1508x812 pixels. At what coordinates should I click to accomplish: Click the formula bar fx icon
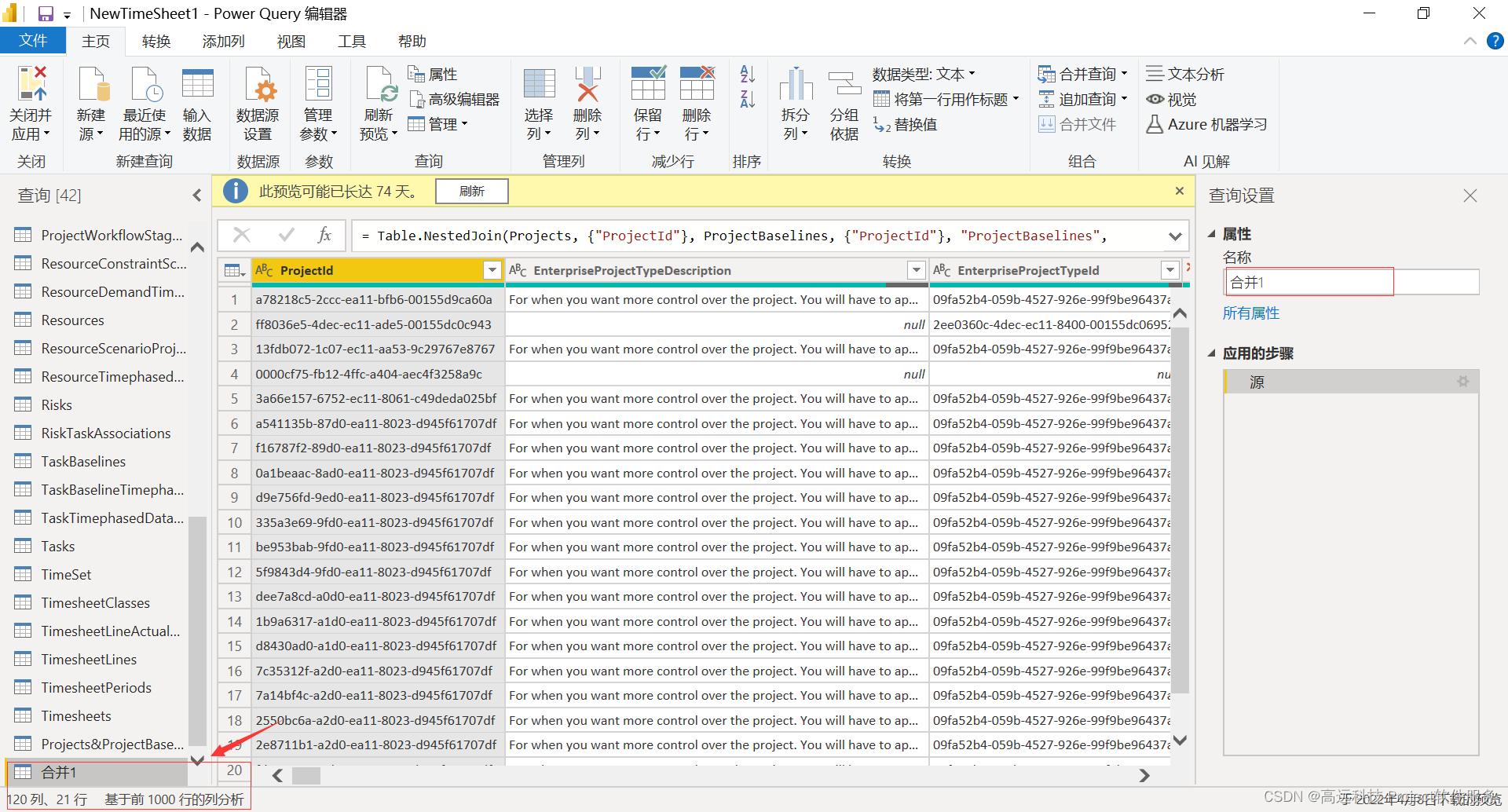[324, 235]
